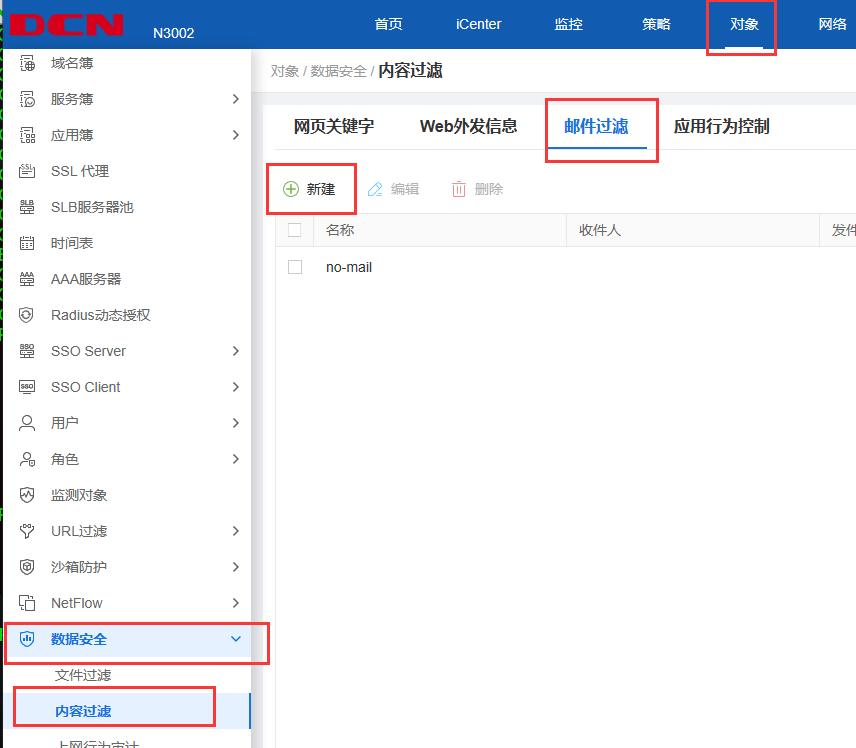Open the 首页 top menu
This screenshot has height=748, width=856.
pos(389,25)
